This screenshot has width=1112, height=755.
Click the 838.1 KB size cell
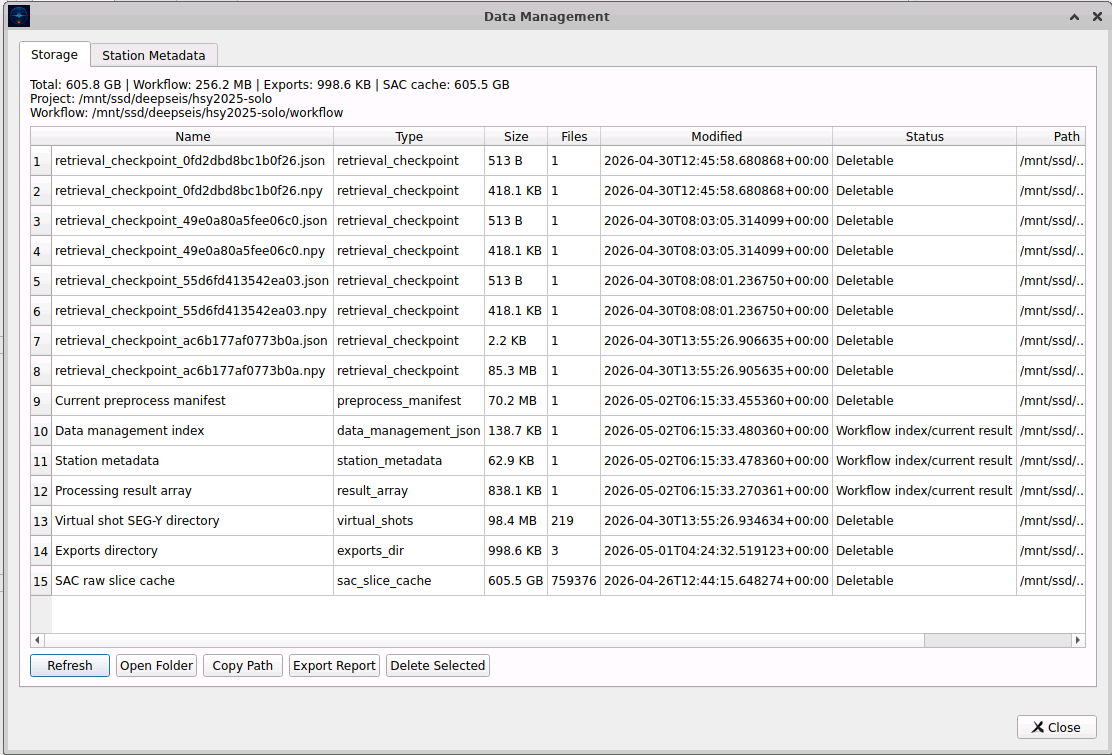[516, 491]
